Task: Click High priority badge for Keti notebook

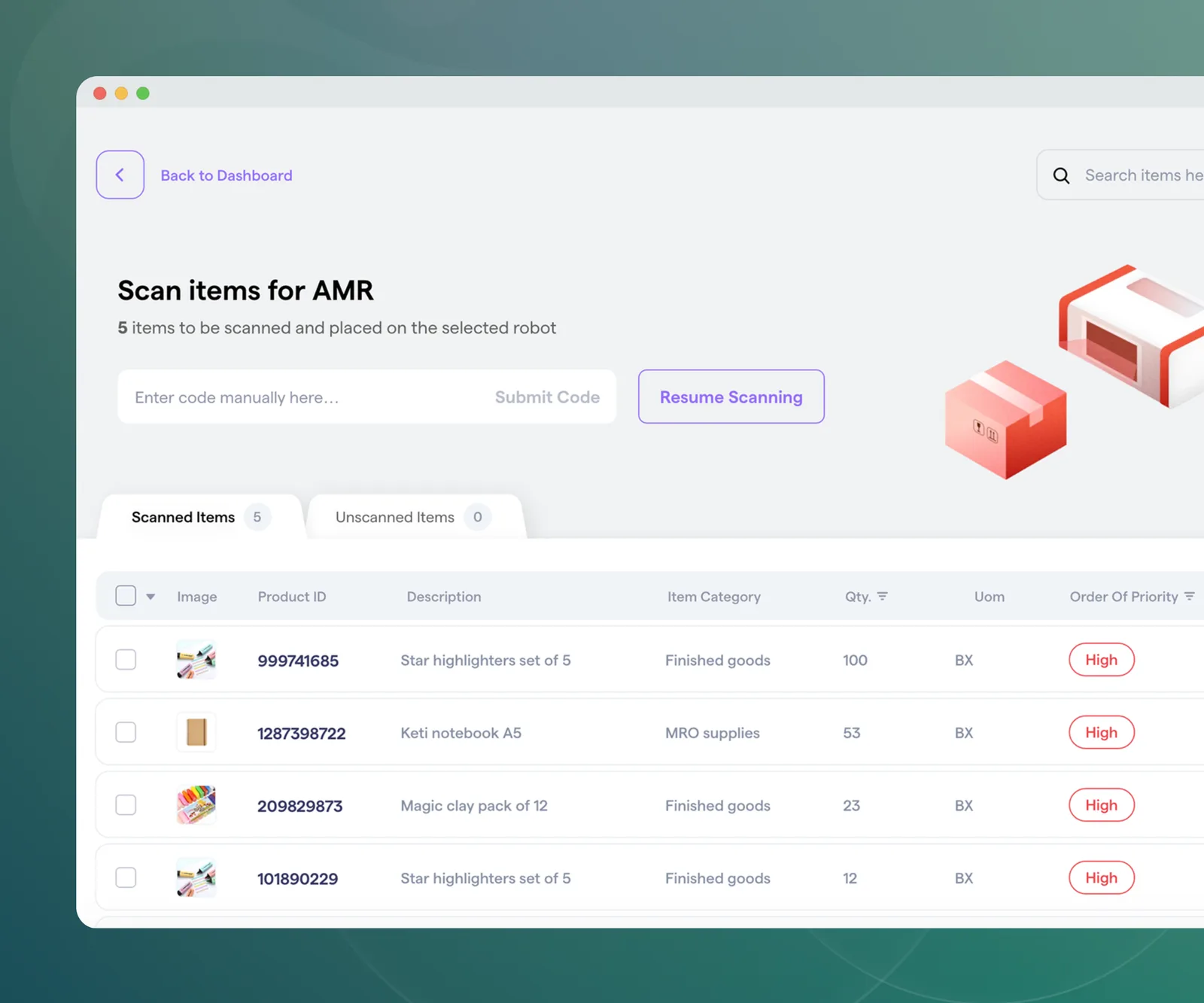Action: tap(1102, 732)
